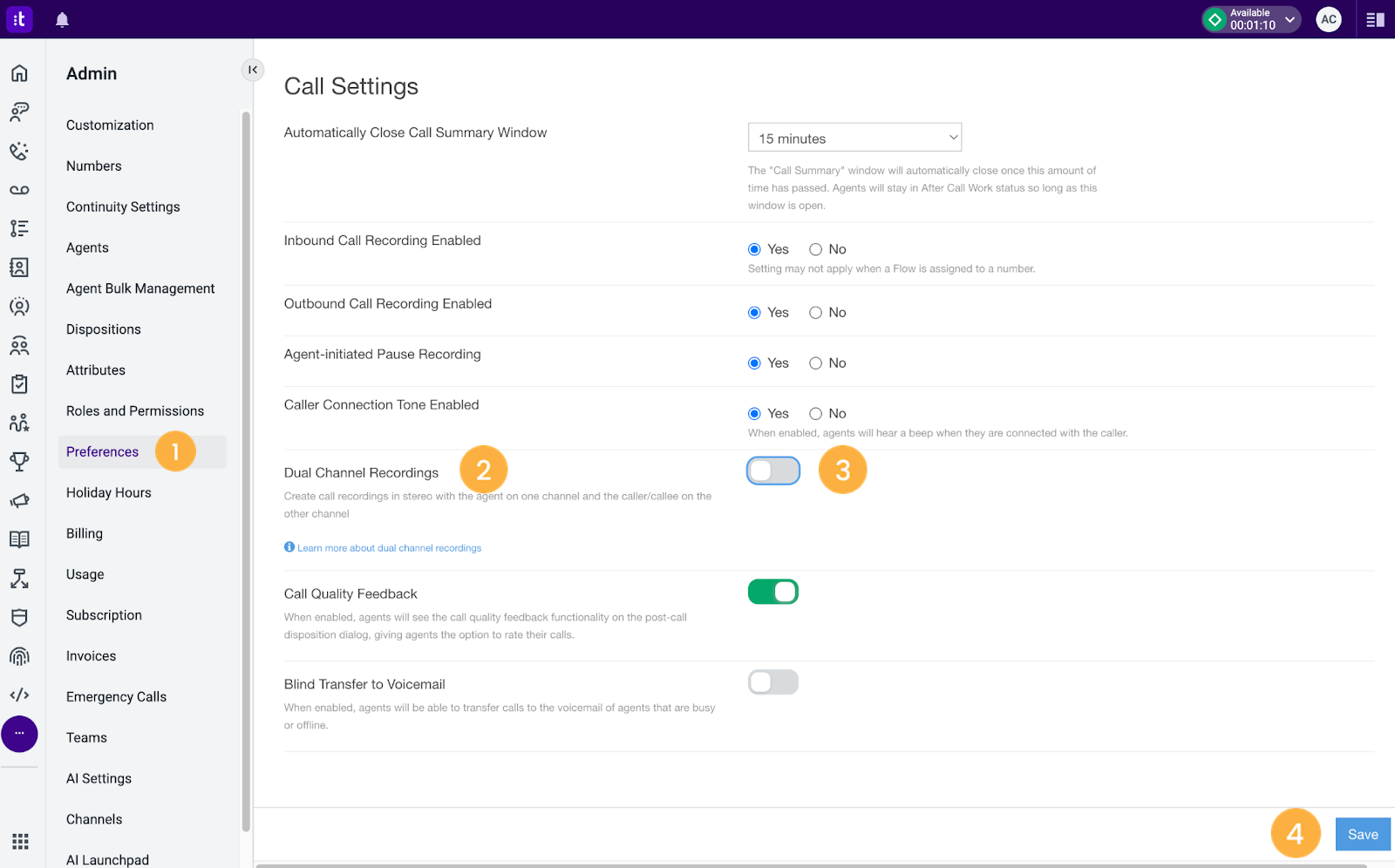The image size is (1395, 868).
Task: Go to AI Settings in the sidebar
Action: click(99, 777)
